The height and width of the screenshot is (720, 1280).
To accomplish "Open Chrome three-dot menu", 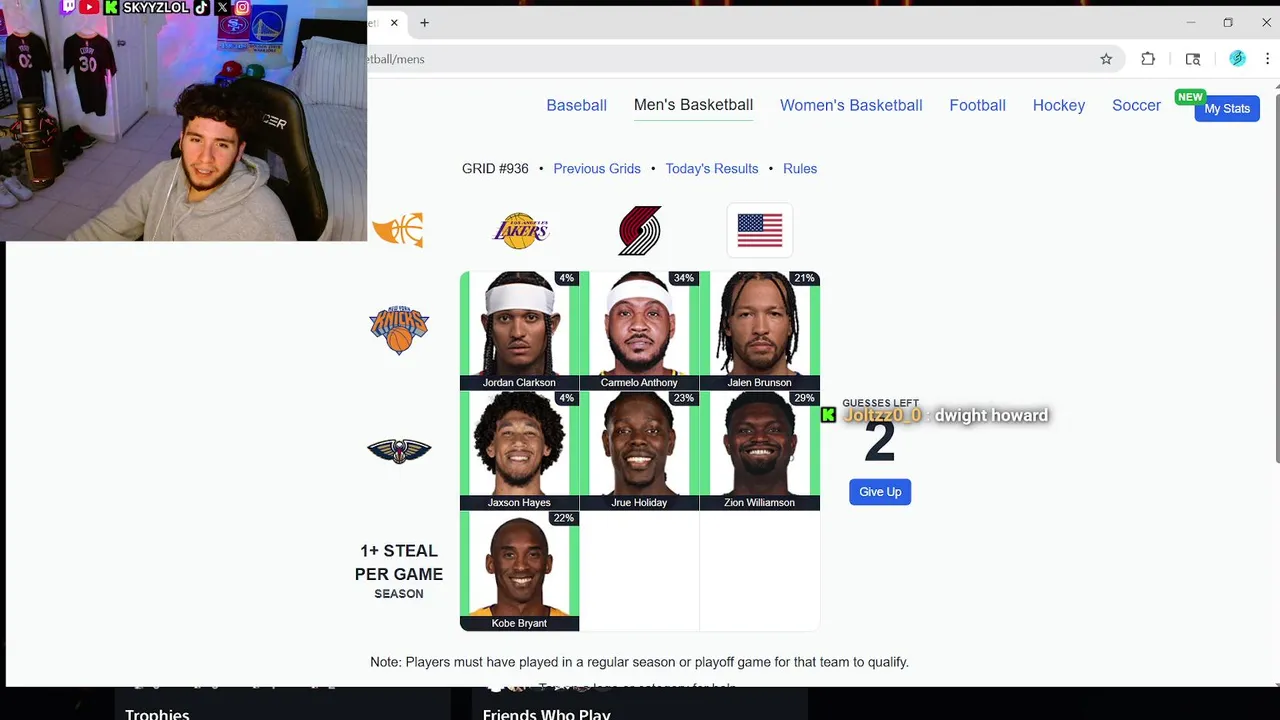I will [x=1267, y=59].
